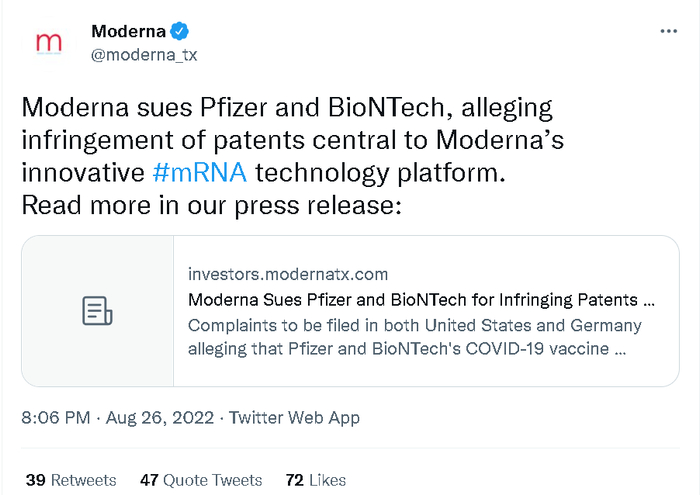Screen dimensions: 700x495
Task: Open the Twitter Web App source link
Action: [294, 418]
